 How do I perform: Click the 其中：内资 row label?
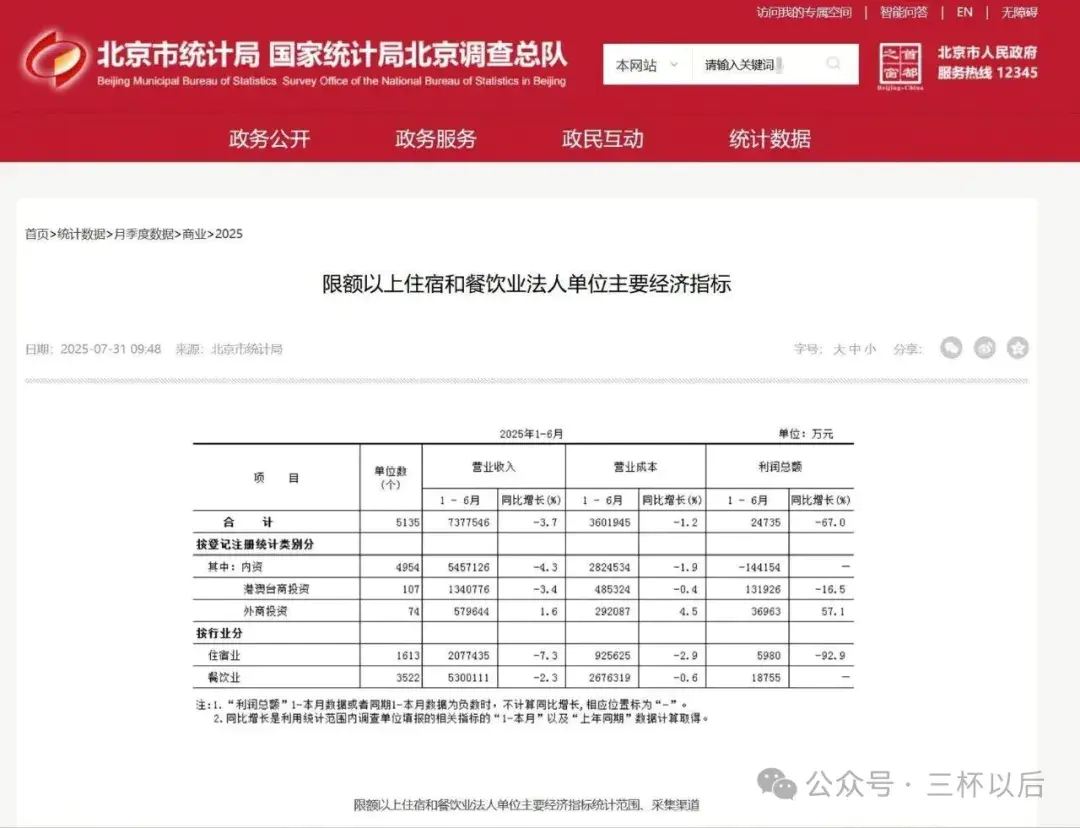pos(235,567)
